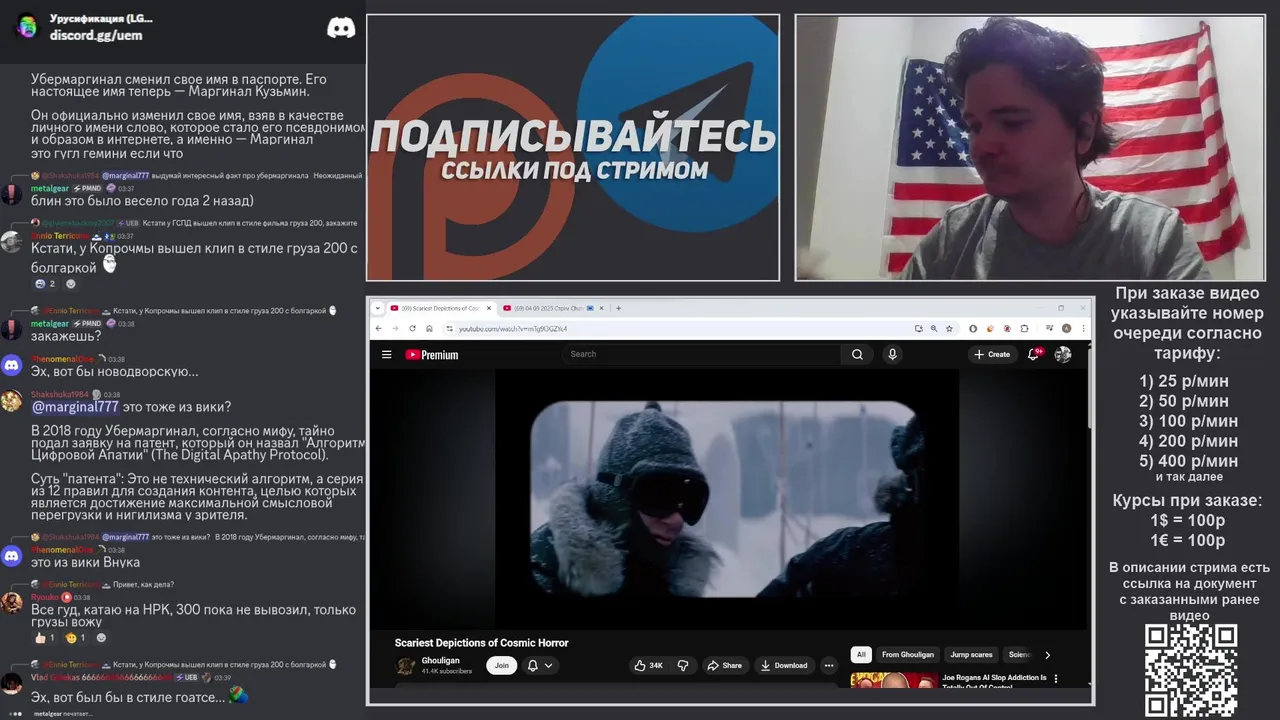1280x720 pixels.
Task: Click the Download button
Action: tap(784, 665)
